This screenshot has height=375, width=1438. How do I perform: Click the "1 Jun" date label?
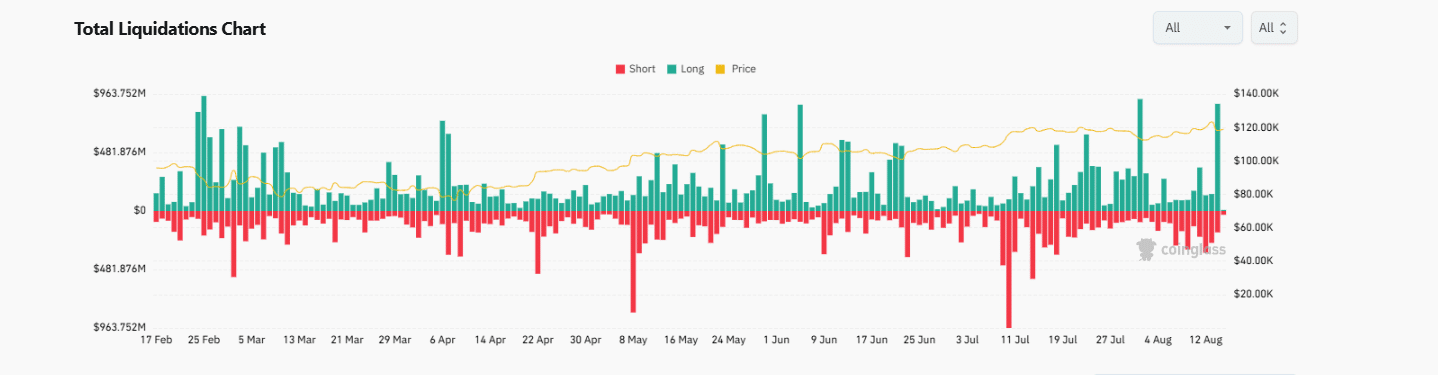pyautogui.click(x=777, y=340)
